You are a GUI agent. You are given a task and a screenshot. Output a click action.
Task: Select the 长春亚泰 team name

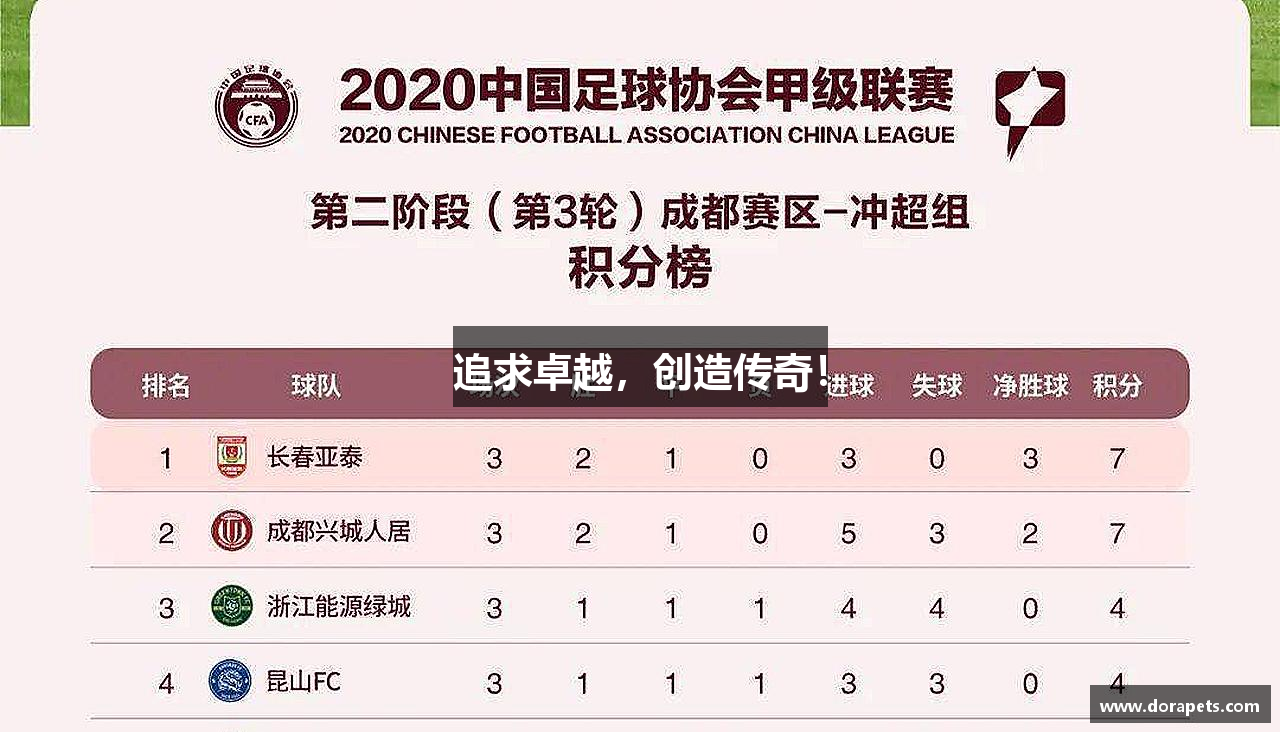point(315,458)
